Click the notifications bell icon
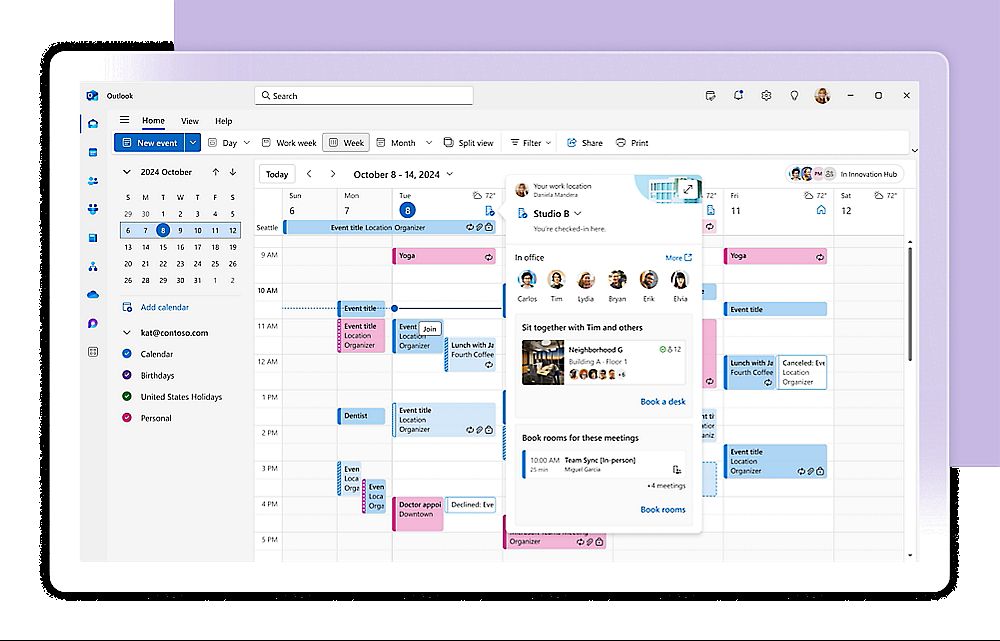Image resolution: width=1000 pixels, height=641 pixels. pos(738,96)
